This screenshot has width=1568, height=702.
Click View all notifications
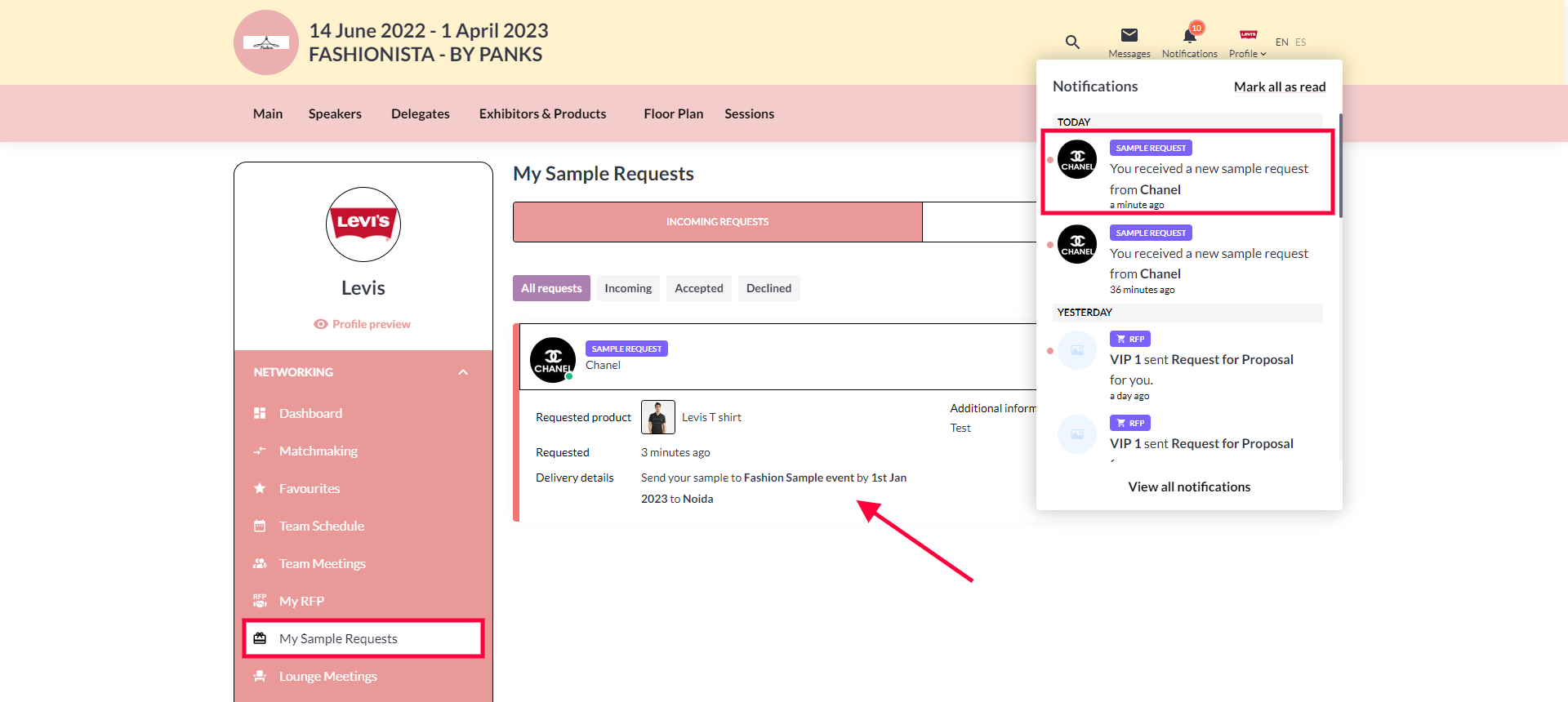(x=1189, y=487)
